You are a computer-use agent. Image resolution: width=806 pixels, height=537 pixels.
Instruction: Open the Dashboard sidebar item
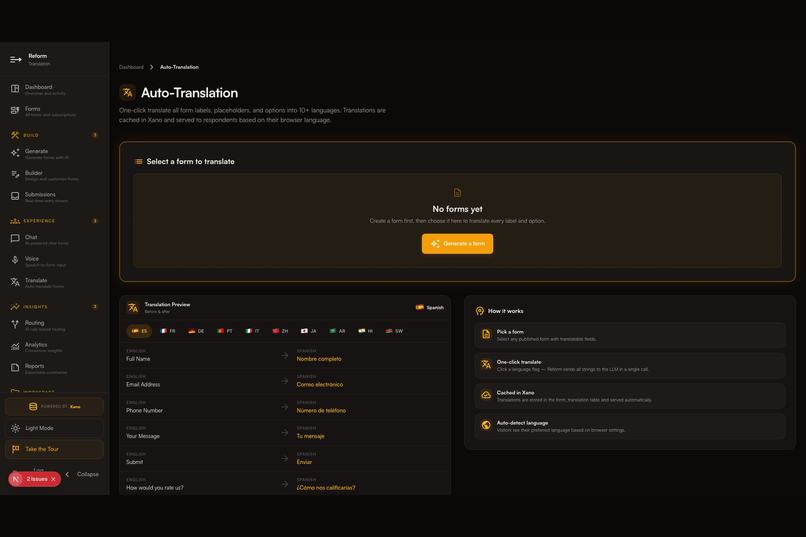54,89
